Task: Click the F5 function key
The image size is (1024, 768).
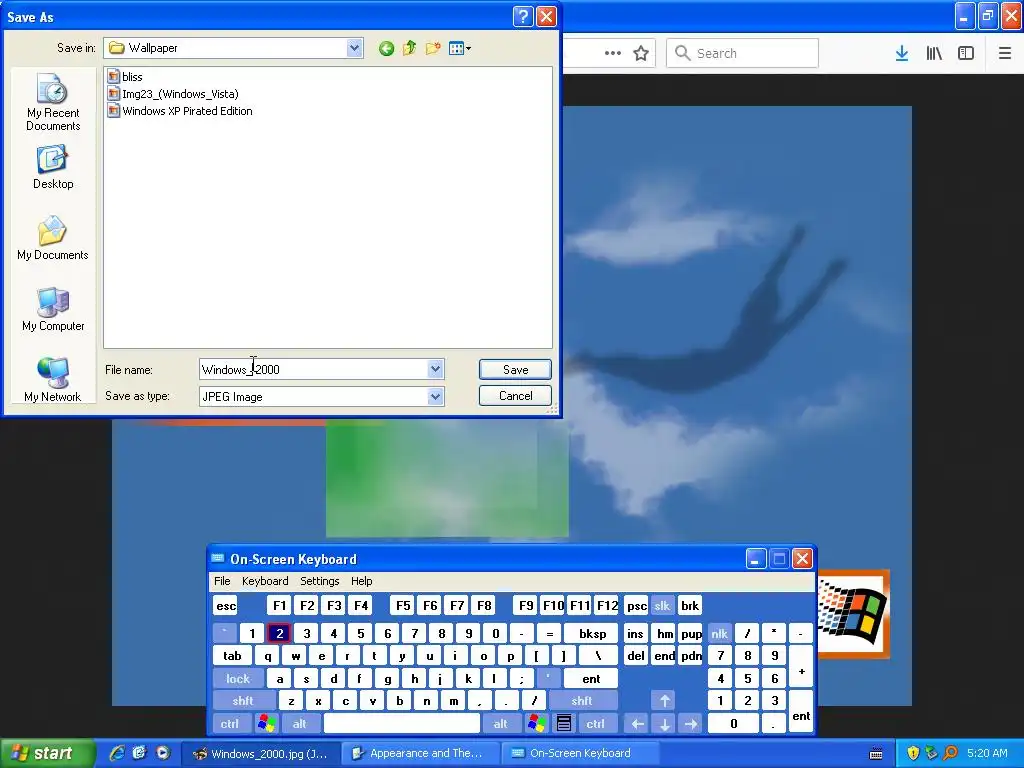Action: (403, 606)
